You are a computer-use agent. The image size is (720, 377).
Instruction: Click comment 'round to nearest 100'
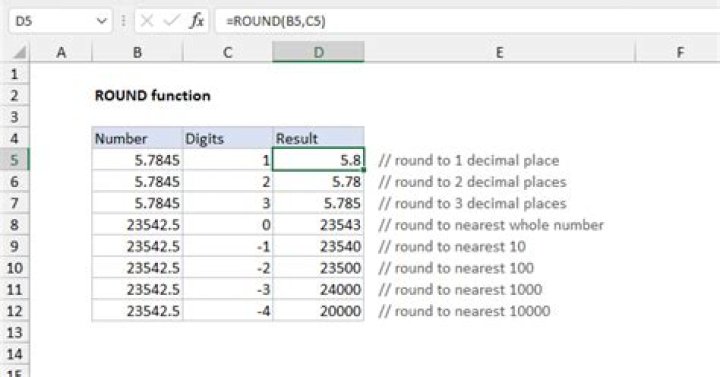point(456,268)
